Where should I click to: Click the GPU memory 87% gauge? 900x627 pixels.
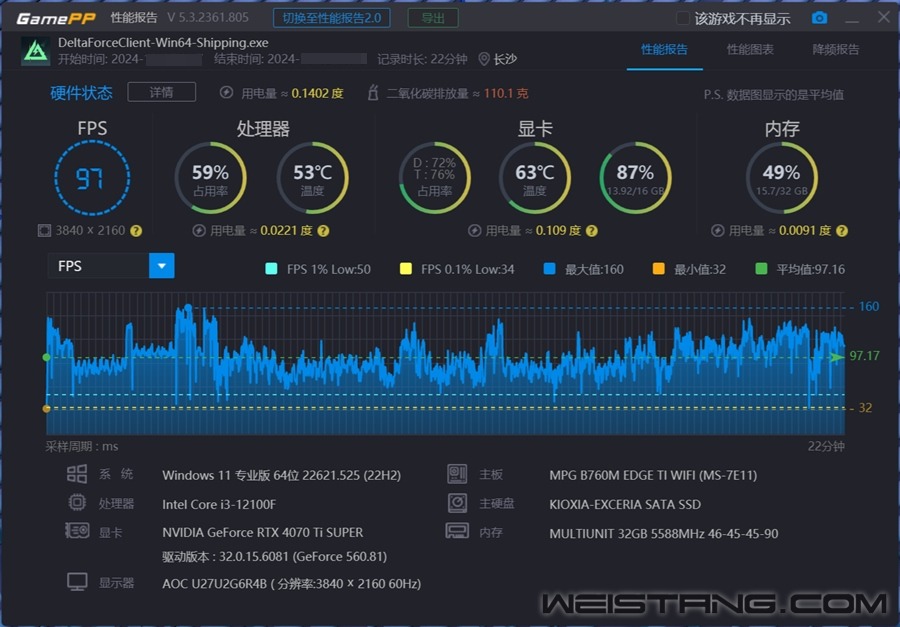pyautogui.click(x=635, y=178)
